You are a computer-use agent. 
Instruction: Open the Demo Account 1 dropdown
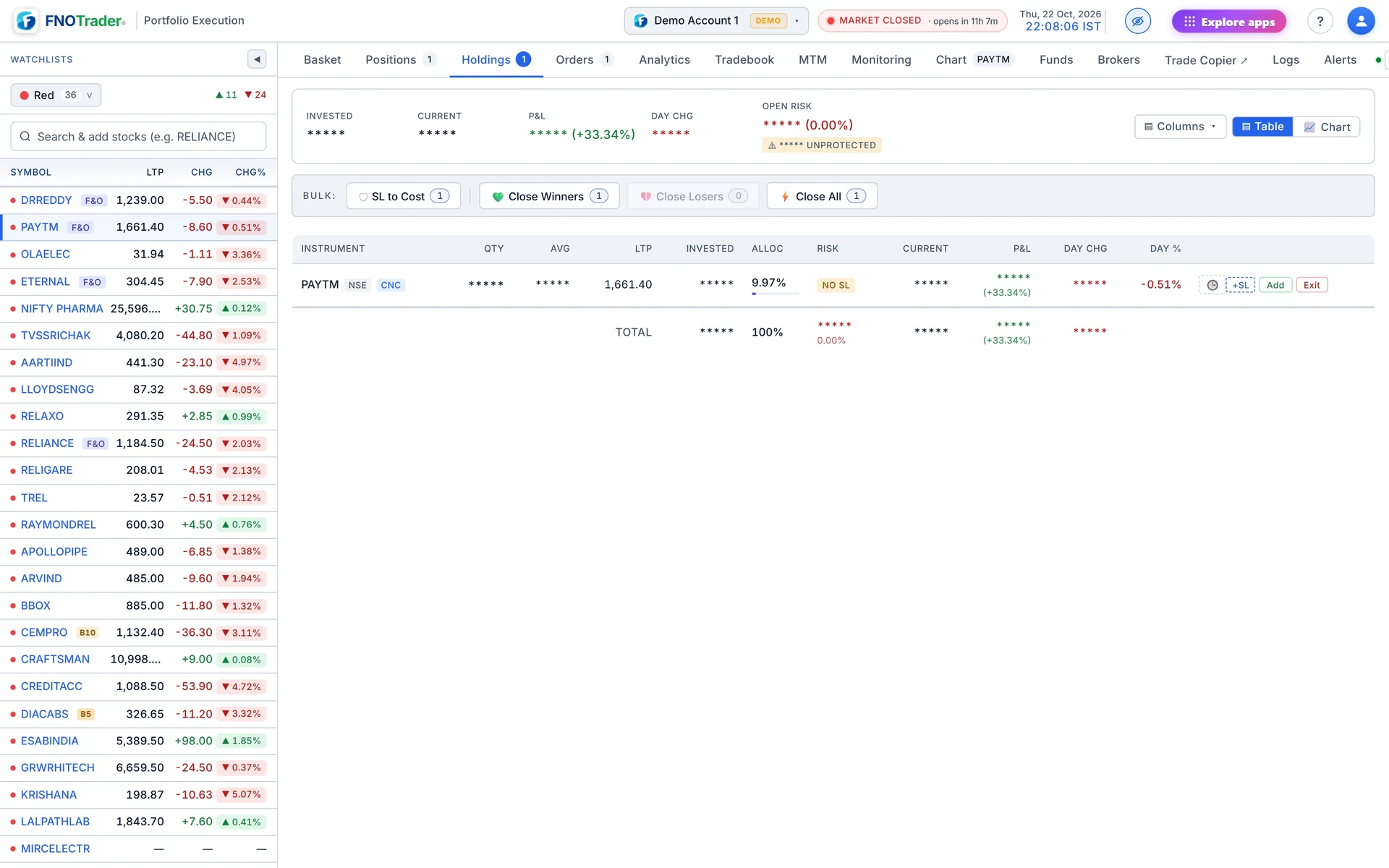pyautogui.click(x=716, y=21)
